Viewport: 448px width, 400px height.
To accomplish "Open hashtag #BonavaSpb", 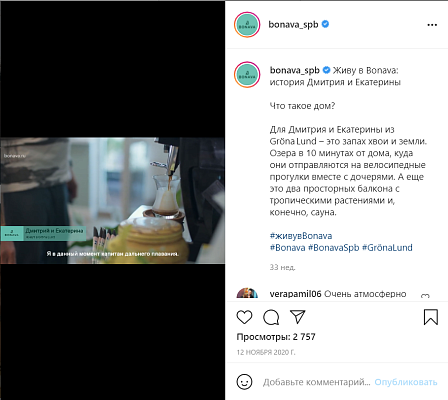I will (x=333, y=248).
